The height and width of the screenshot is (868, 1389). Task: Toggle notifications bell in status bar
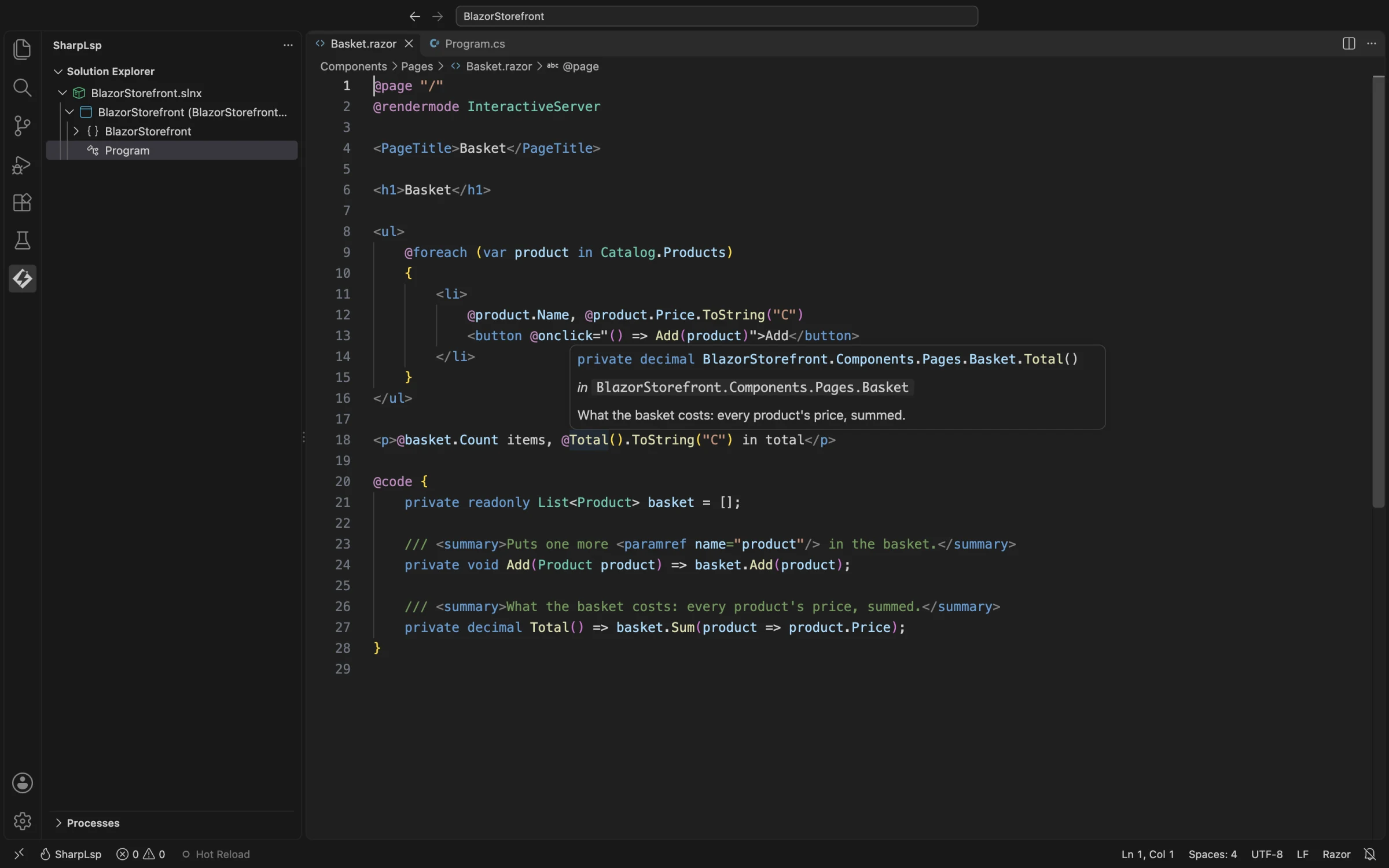click(x=1369, y=854)
